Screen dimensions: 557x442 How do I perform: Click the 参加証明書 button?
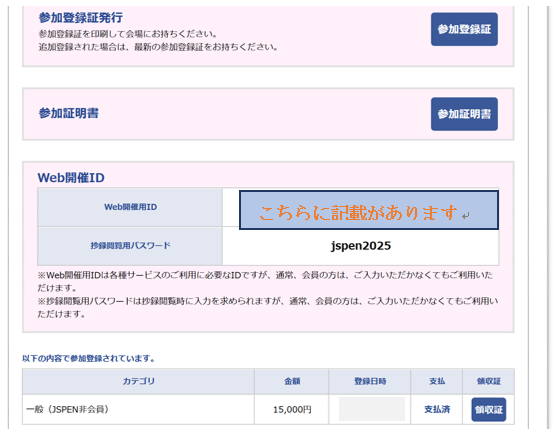pyautogui.click(x=464, y=114)
